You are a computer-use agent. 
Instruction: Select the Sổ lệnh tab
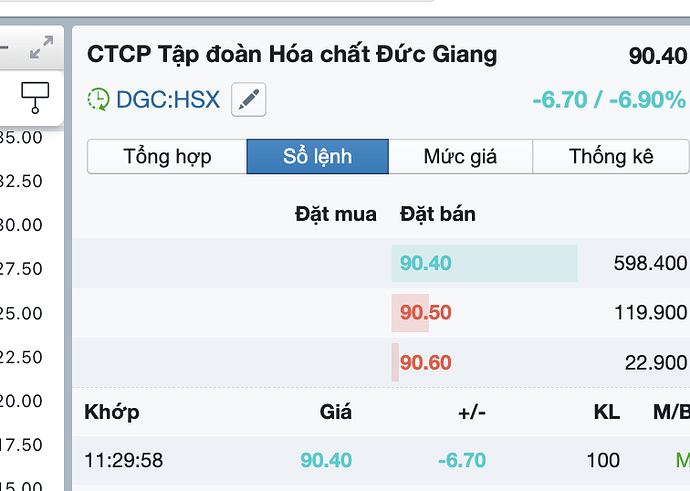point(318,157)
